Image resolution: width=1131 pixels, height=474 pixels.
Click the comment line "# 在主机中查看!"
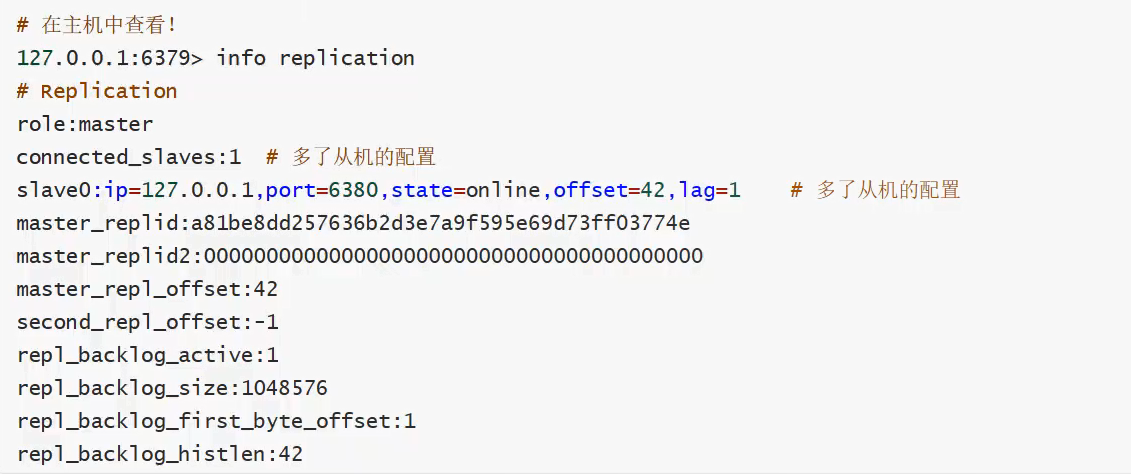(96, 25)
